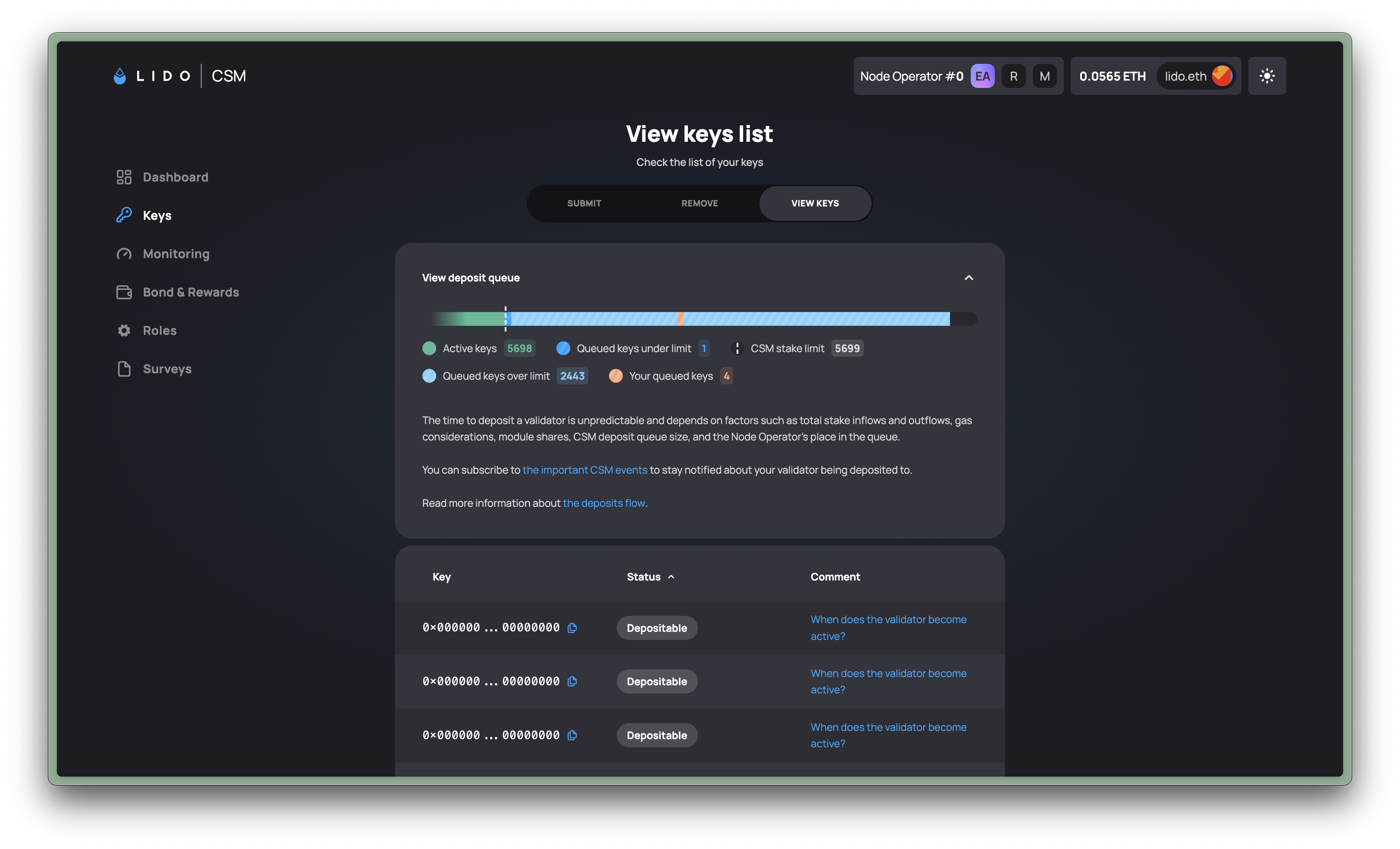
Task: Switch to the SUBMIT tab
Action: pyautogui.click(x=584, y=203)
